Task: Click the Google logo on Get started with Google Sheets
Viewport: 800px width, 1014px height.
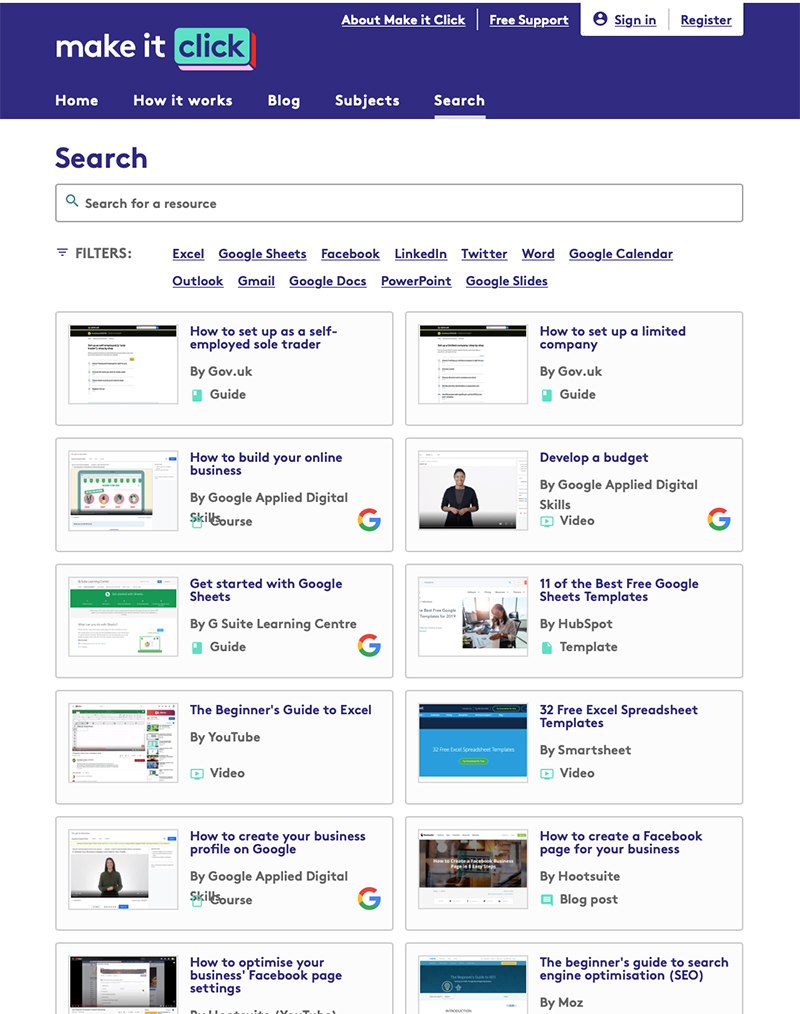Action: click(369, 645)
